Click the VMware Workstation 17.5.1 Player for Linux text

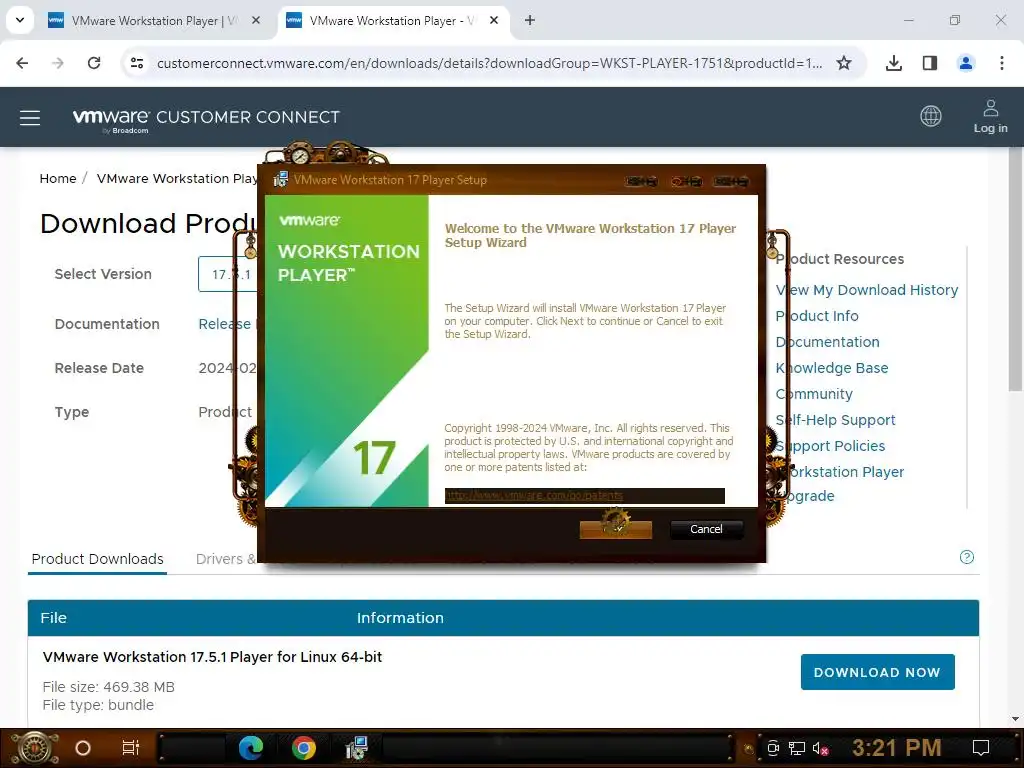point(212,657)
